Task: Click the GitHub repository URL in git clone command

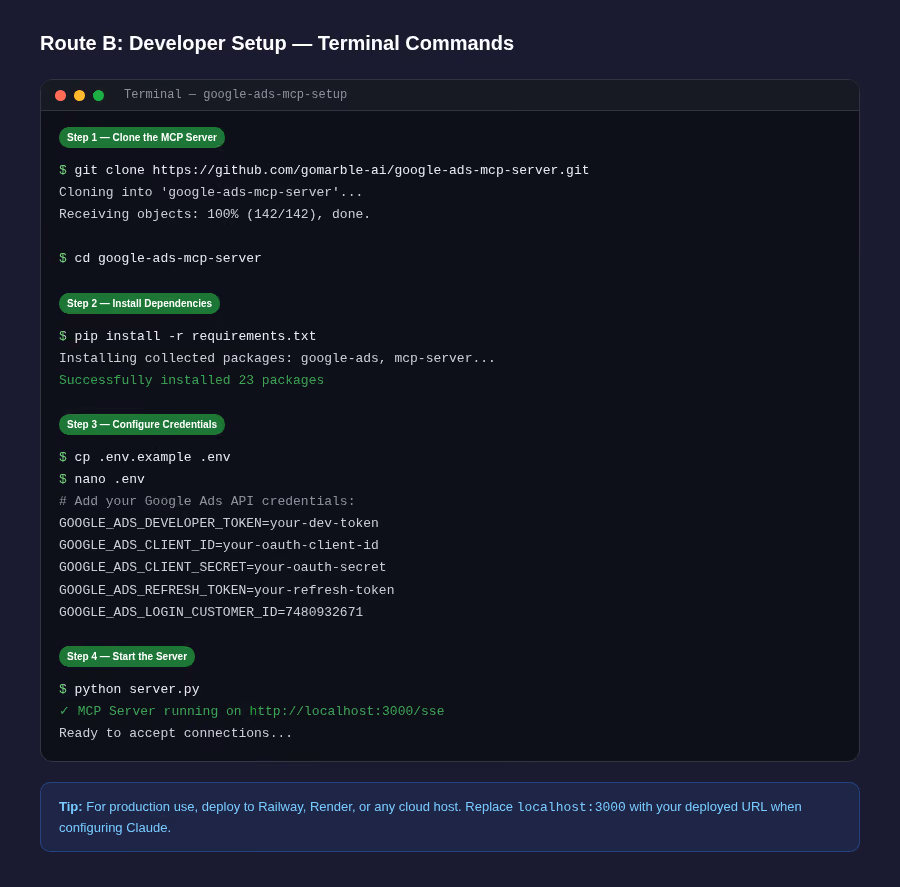Action: tap(370, 170)
